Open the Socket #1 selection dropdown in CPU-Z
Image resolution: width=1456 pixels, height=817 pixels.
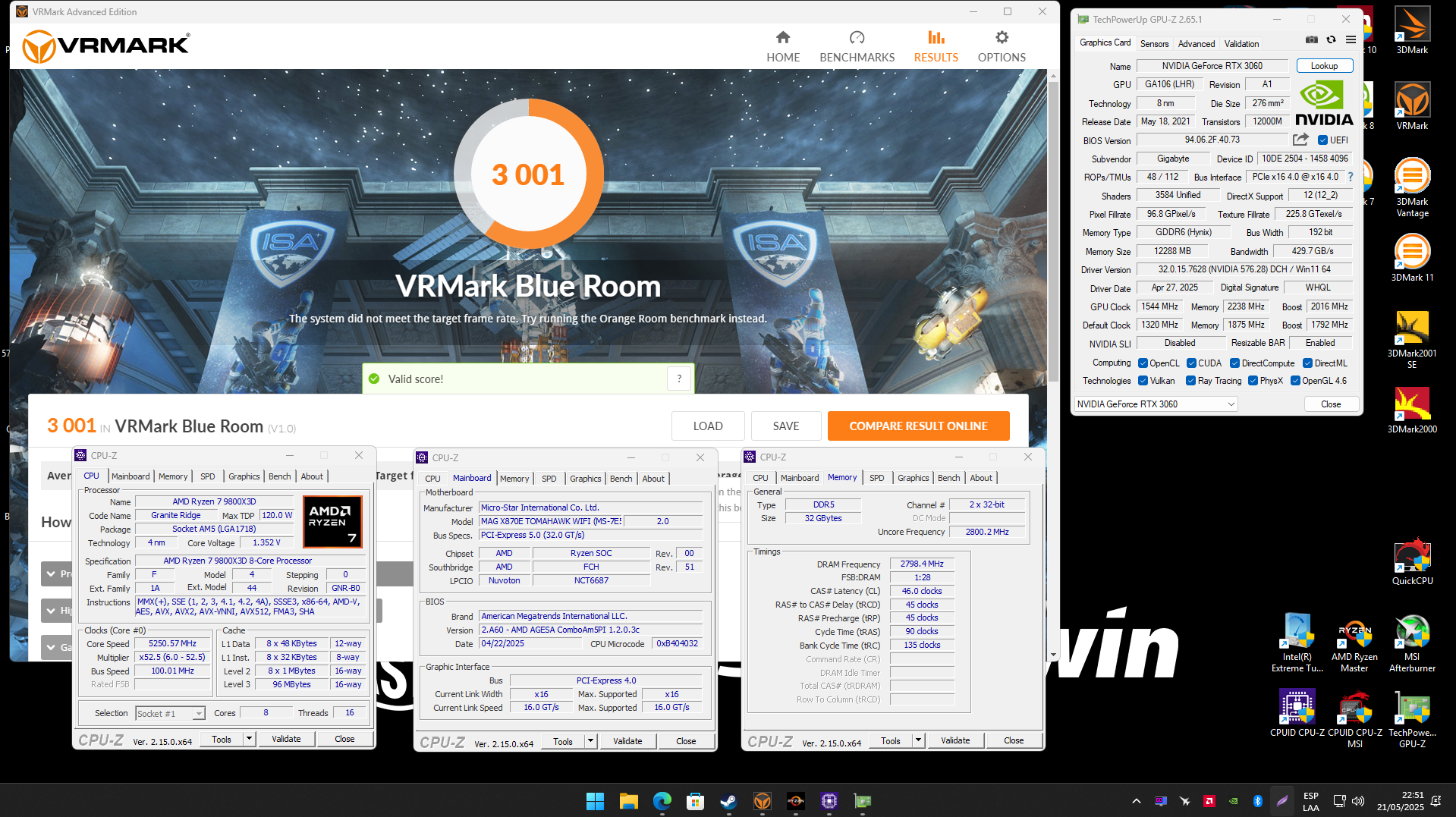click(170, 713)
